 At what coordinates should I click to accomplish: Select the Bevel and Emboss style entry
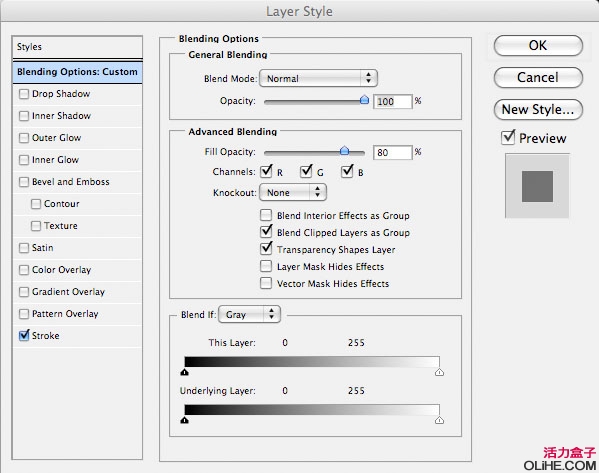tap(71, 182)
